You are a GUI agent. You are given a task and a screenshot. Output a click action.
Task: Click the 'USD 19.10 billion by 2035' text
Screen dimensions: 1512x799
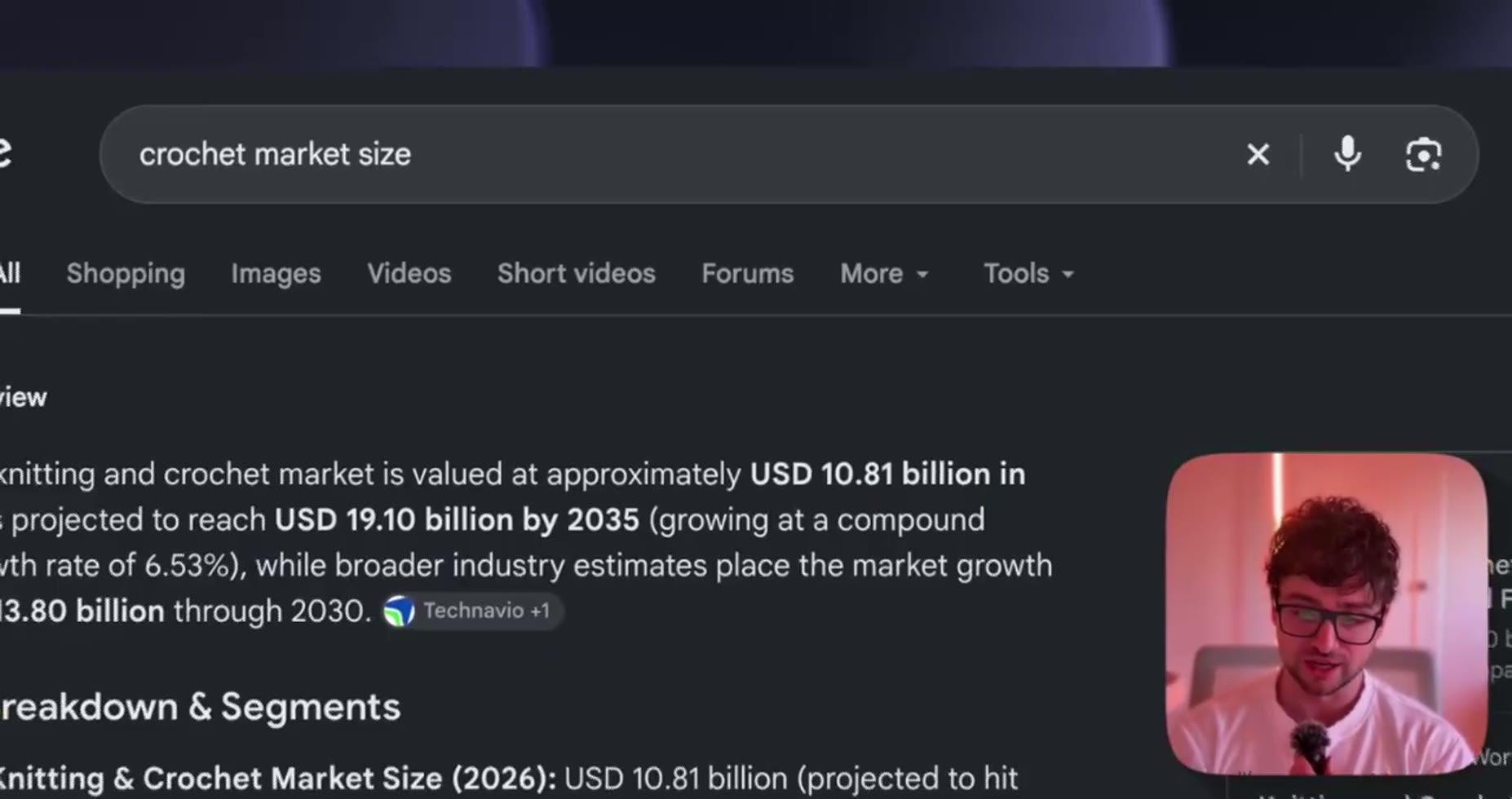457,519
